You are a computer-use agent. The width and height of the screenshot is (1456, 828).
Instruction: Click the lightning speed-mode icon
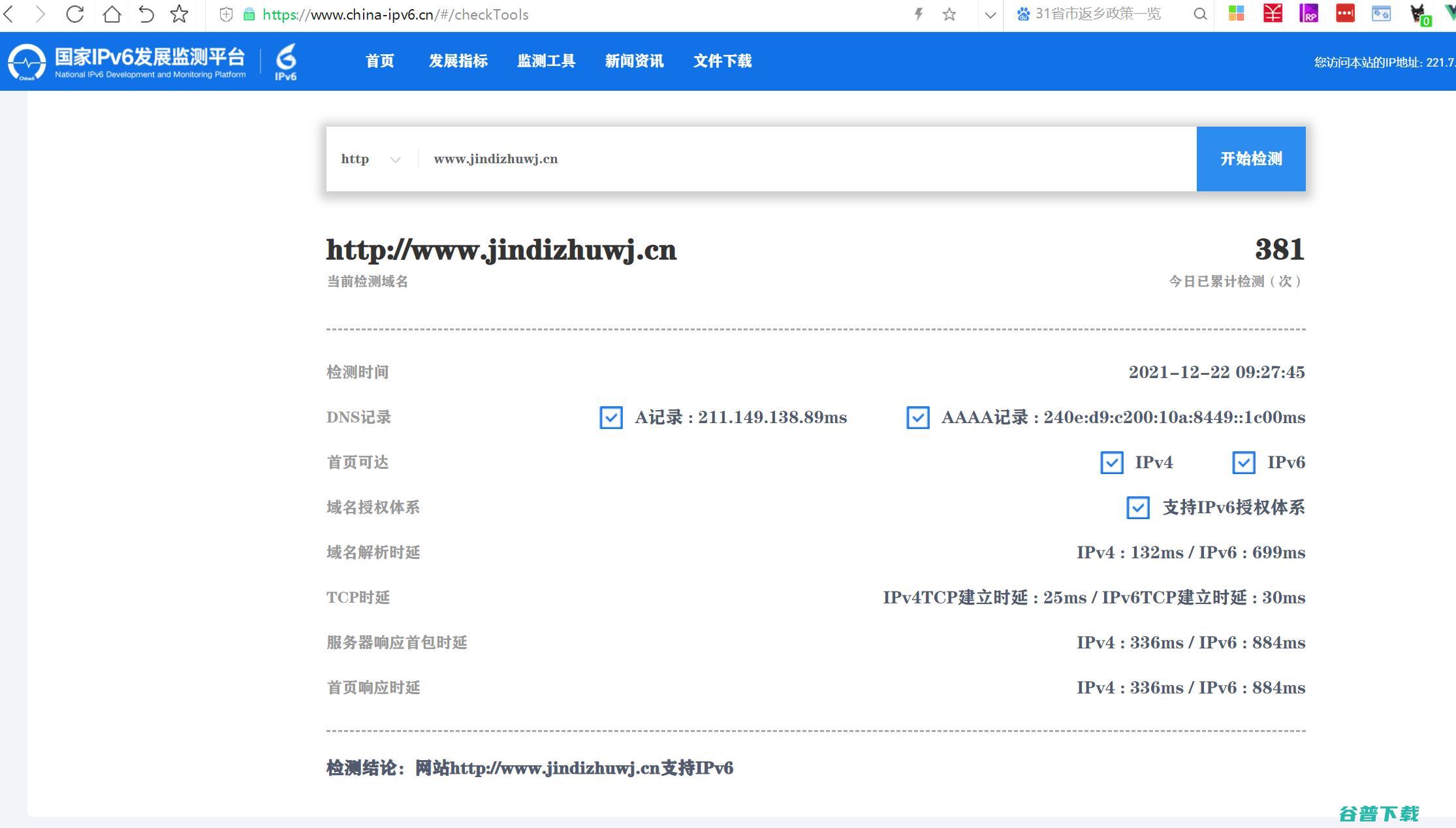(x=919, y=14)
